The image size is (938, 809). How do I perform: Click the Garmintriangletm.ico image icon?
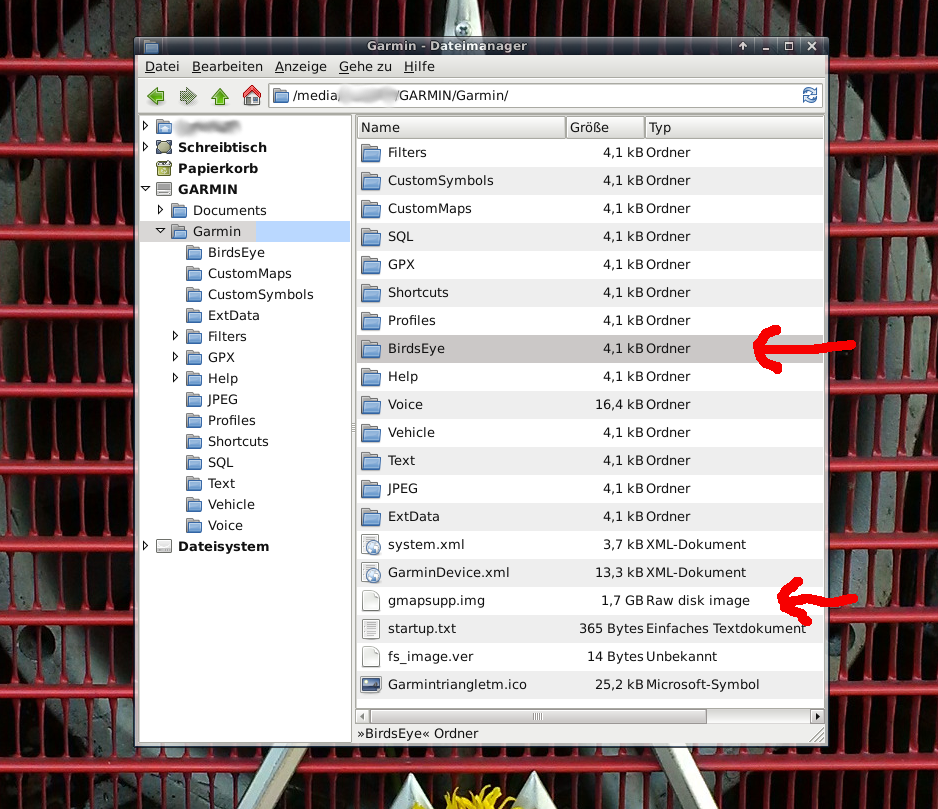[x=371, y=685]
